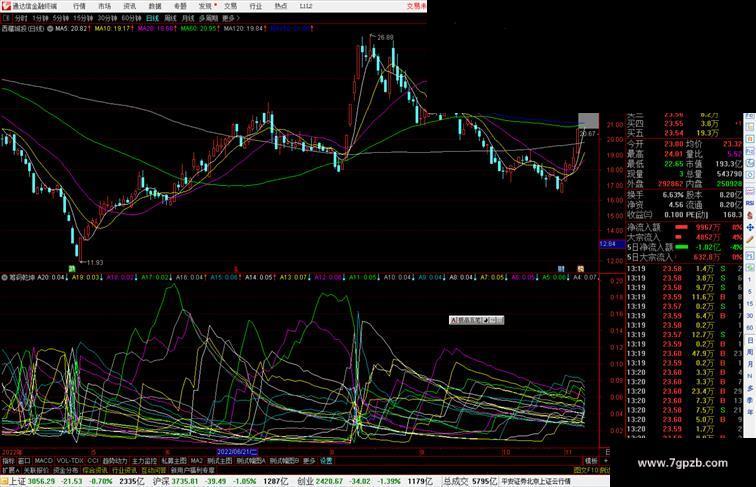
Task: Click the green marker at chart bottom left
Action: point(72,269)
